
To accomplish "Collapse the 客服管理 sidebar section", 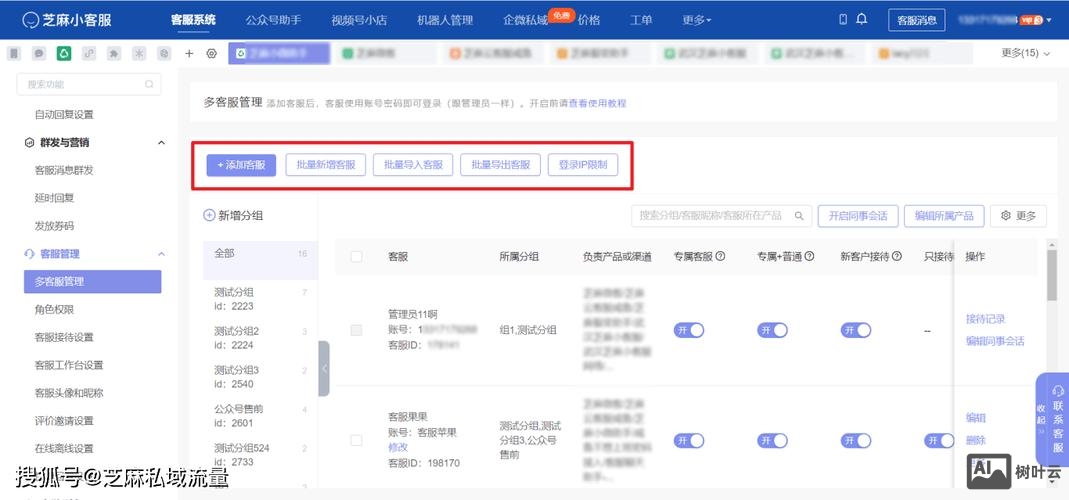I will point(162,254).
